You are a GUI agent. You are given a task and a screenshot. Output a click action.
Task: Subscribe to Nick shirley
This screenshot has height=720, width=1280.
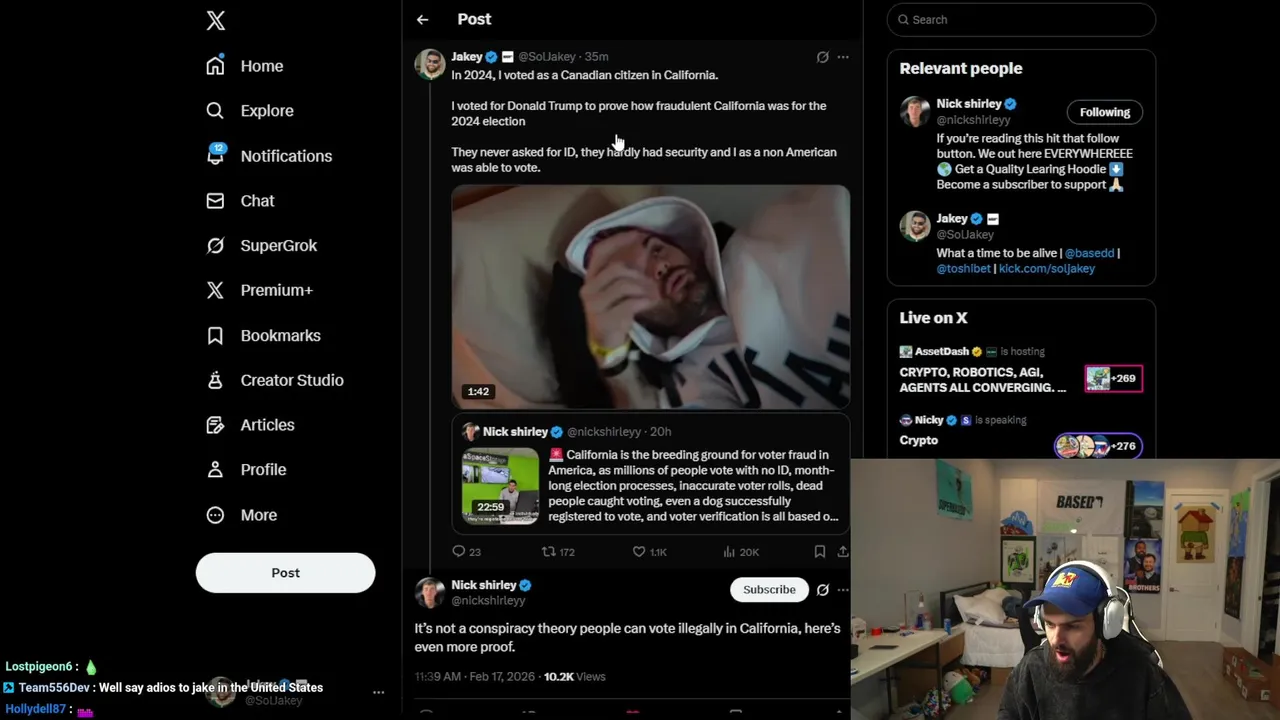(769, 589)
